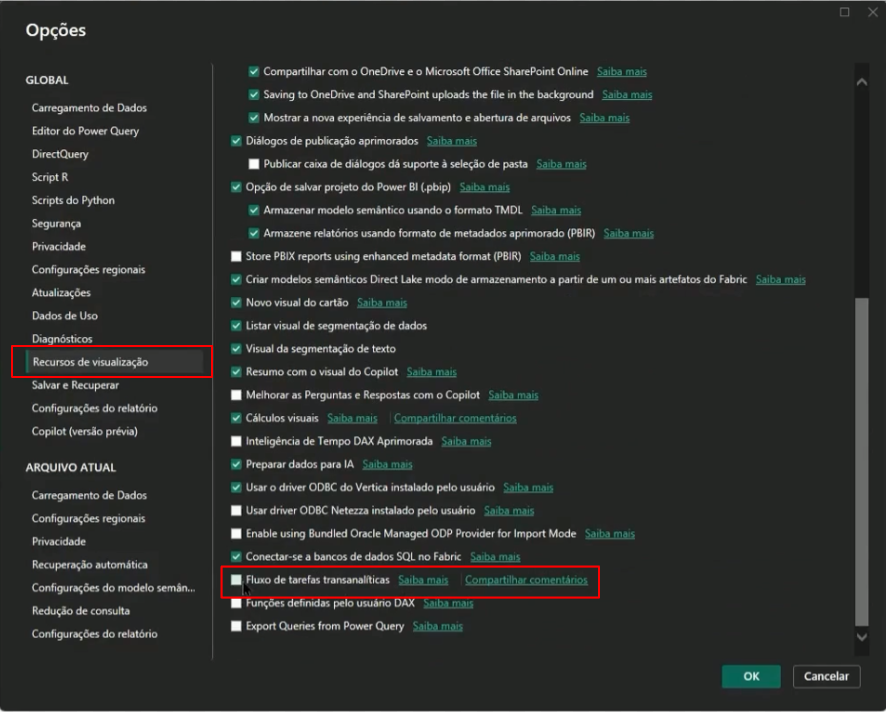Click the OK button
The image size is (886, 712).
[x=751, y=676]
